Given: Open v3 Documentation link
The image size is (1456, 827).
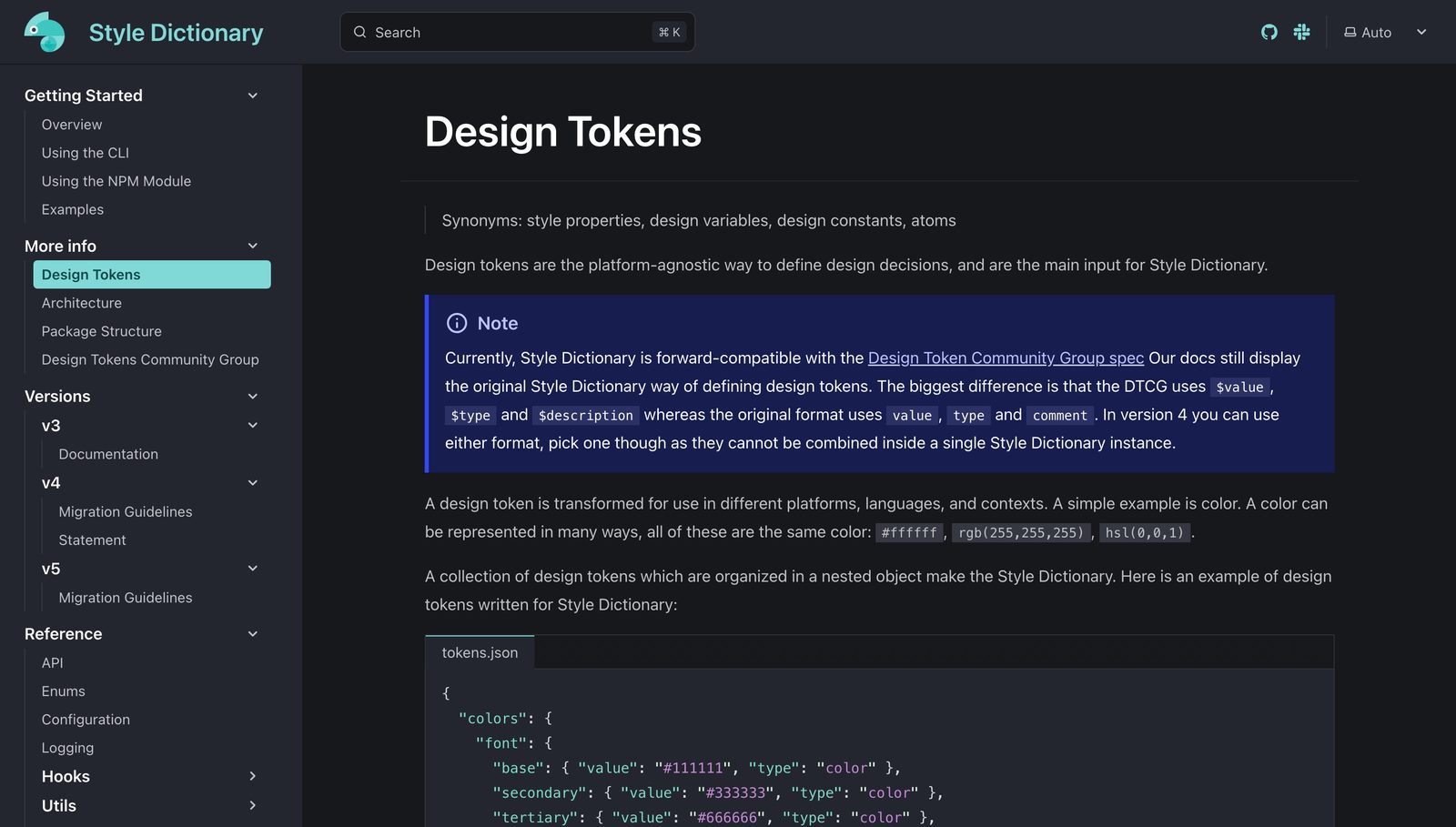Looking at the screenshot, I should tap(108, 454).
